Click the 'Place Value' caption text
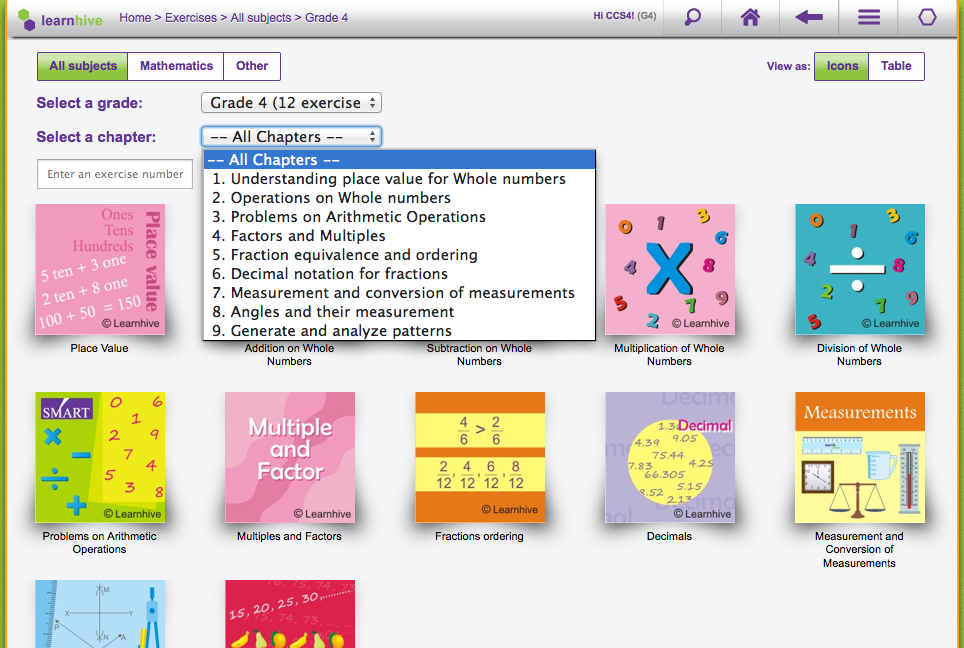Screen dimensions: 964x648 point(100,349)
